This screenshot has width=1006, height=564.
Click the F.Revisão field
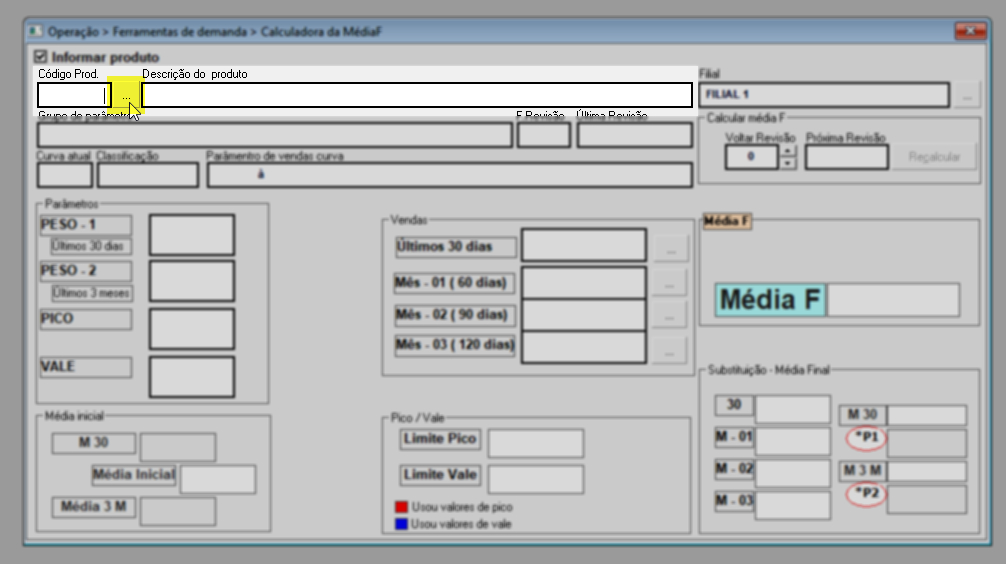pos(544,135)
